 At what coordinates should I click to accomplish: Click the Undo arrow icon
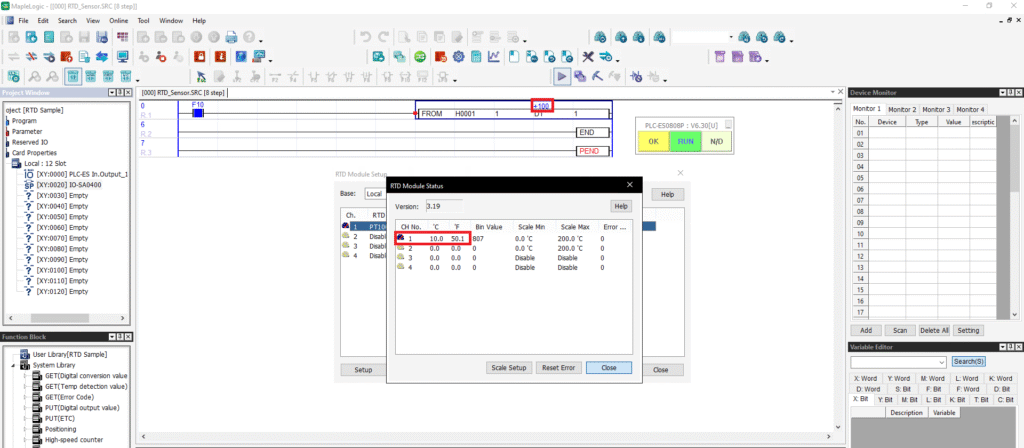[366, 37]
